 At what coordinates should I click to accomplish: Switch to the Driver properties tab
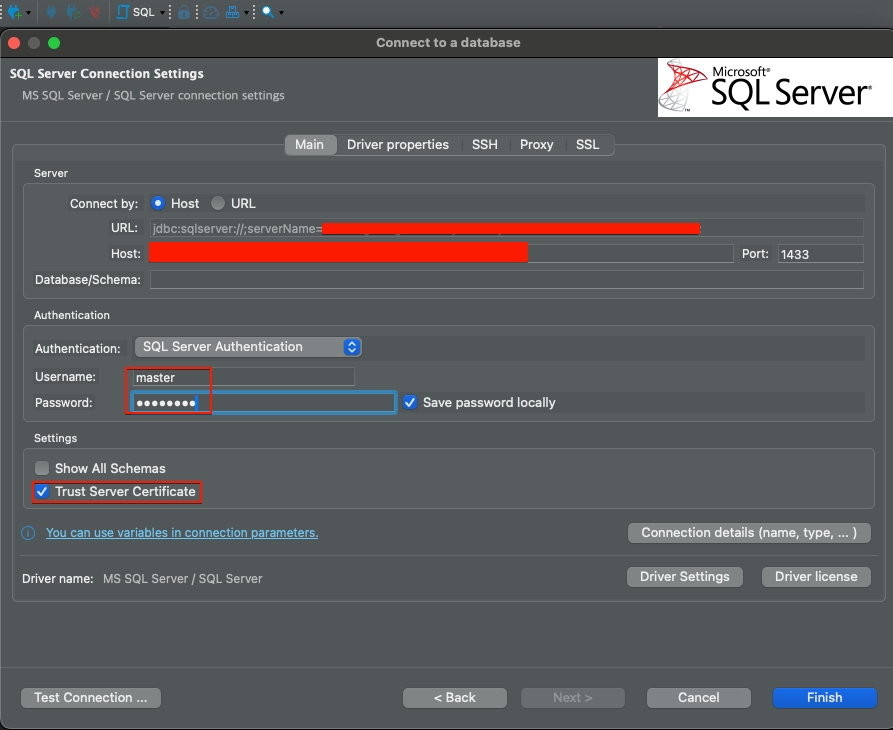pyautogui.click(x=397, y=145)
